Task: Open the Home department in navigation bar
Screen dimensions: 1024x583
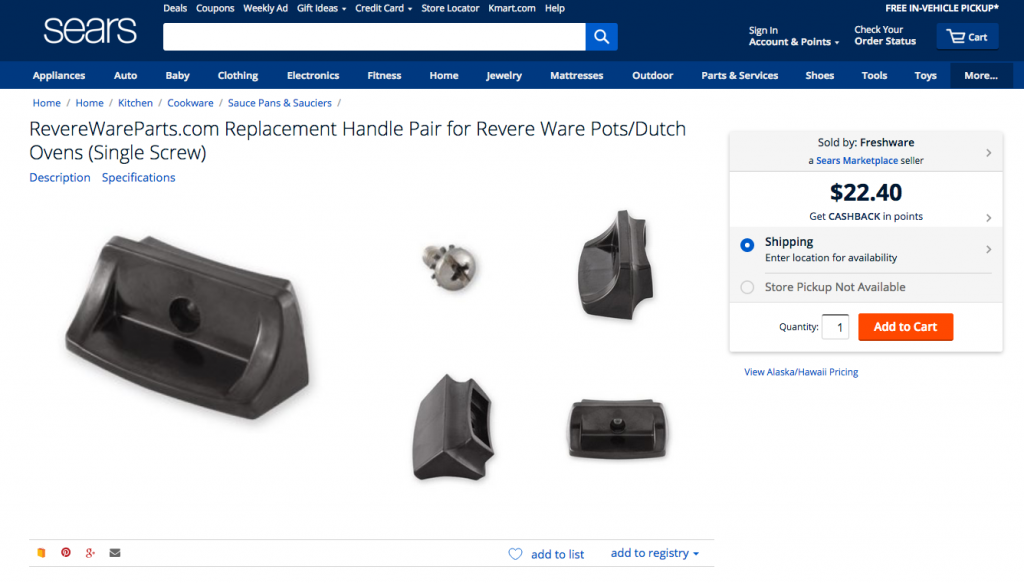Action: tap(443, 76)
